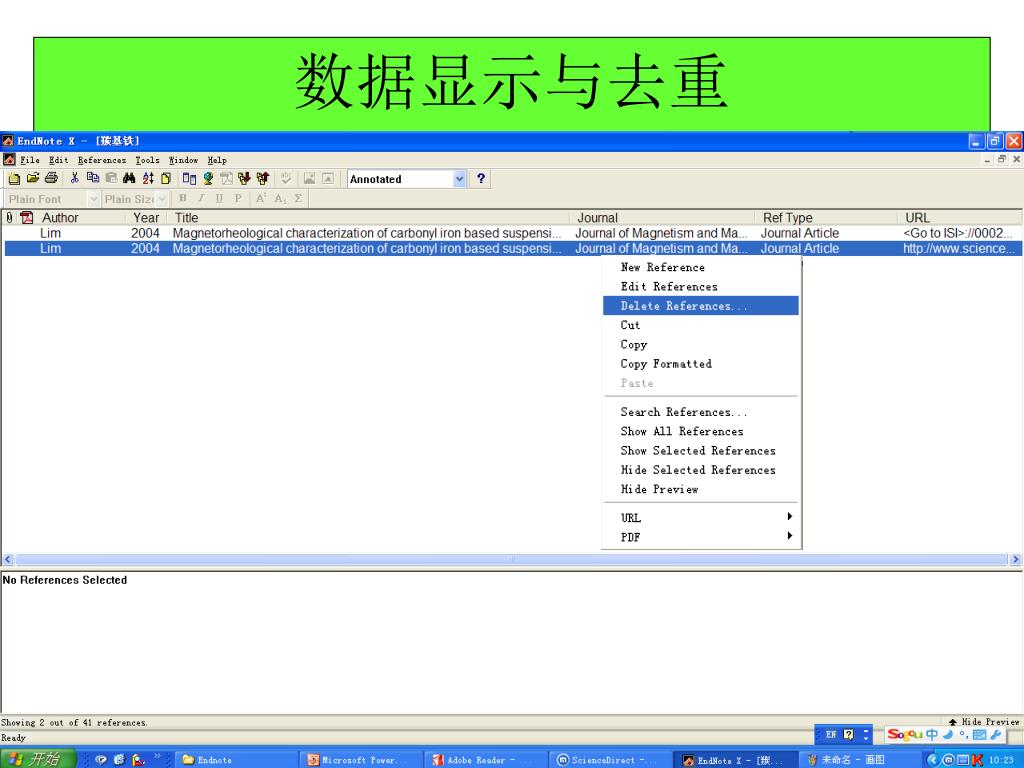Image resolution: width=1024 pixels, height=768 pixels.
Task: Toggle Bold formatting button
Action: tap(183, 199)
